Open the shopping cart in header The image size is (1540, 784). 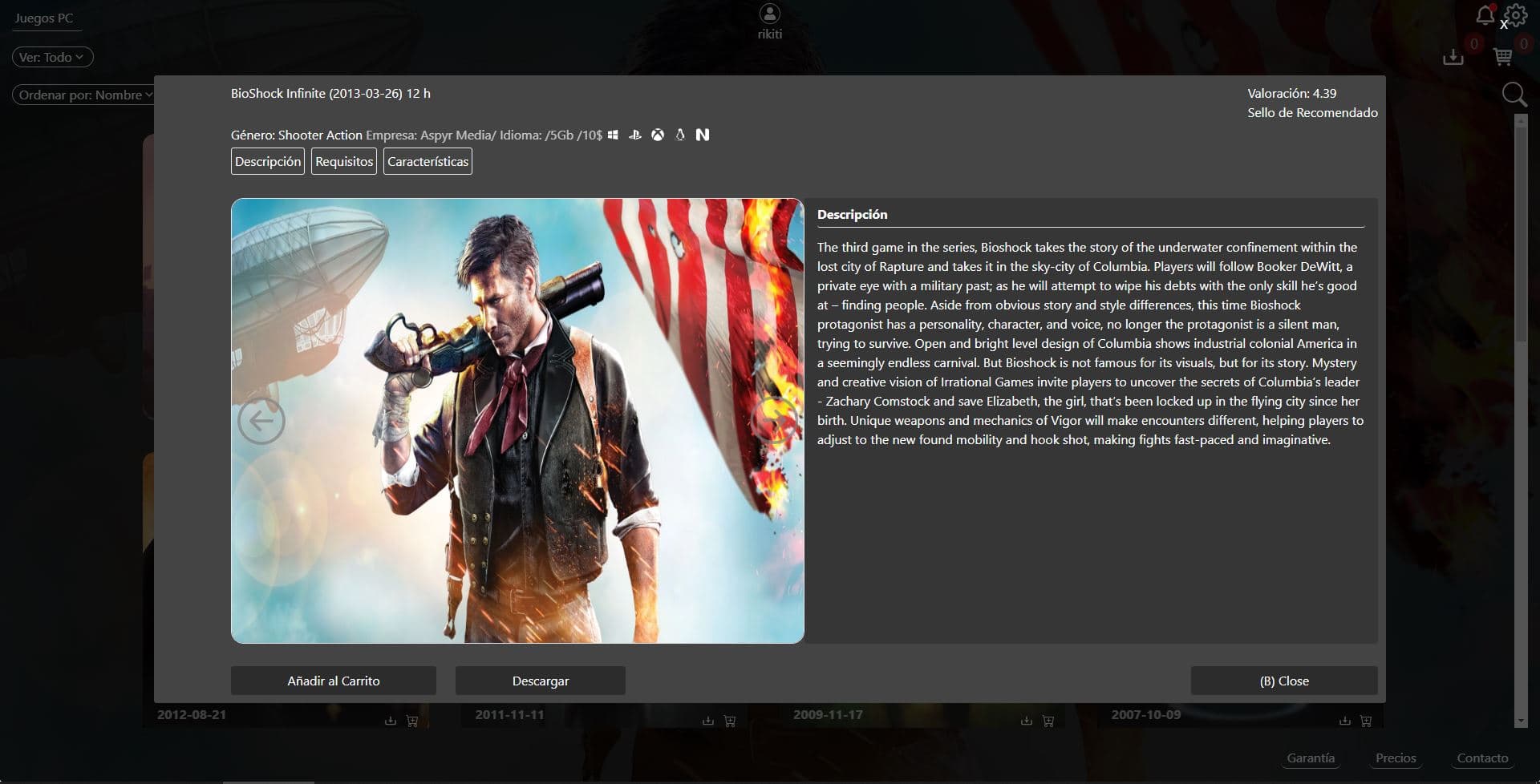[x=1502, y=57]
